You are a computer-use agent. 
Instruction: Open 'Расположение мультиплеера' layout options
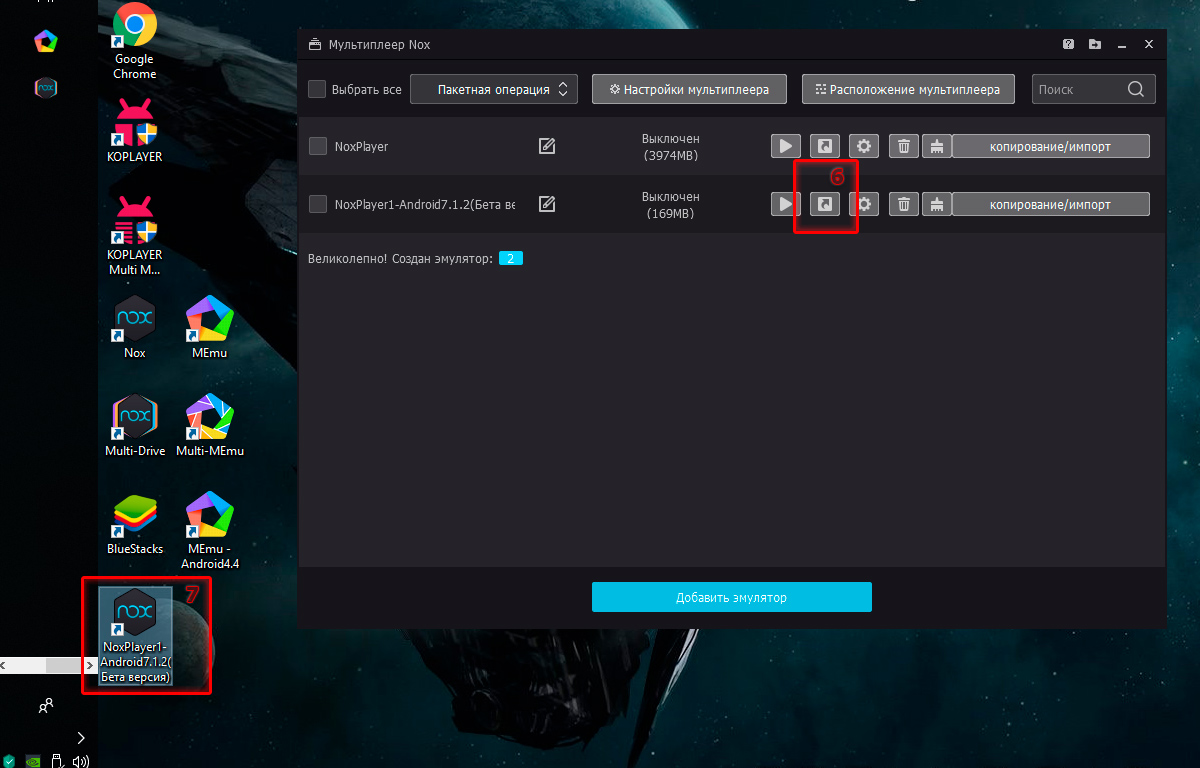908,89
